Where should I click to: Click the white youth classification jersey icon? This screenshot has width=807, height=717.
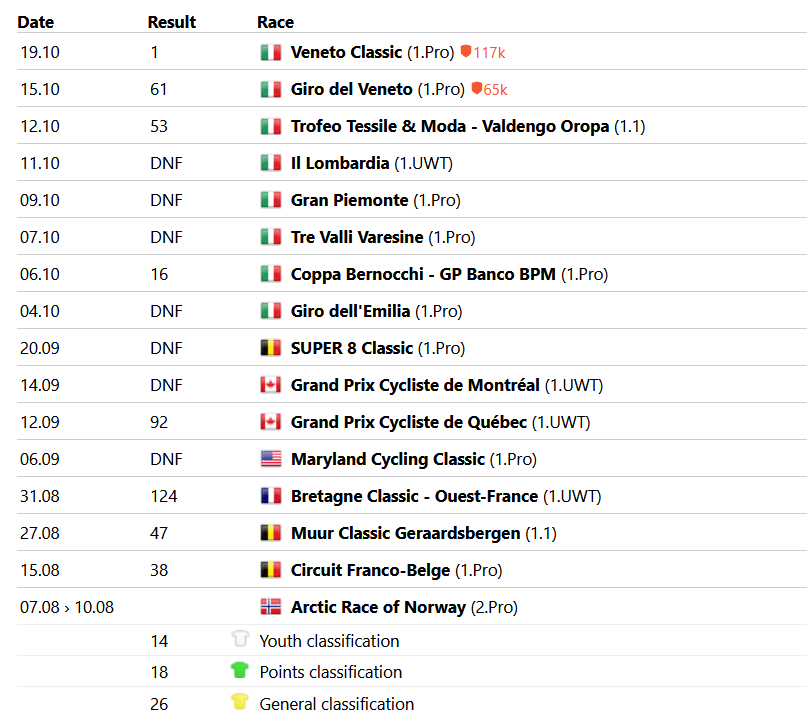click(239, 640)
